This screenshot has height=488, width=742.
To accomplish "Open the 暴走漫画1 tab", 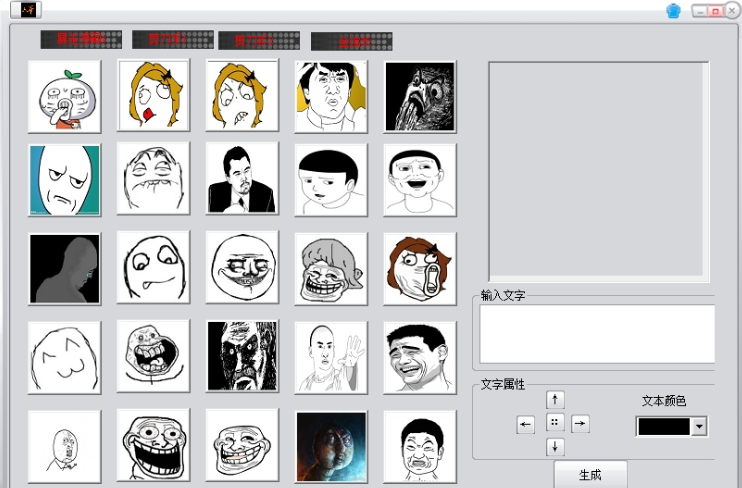I will click(x=81, y=40).
